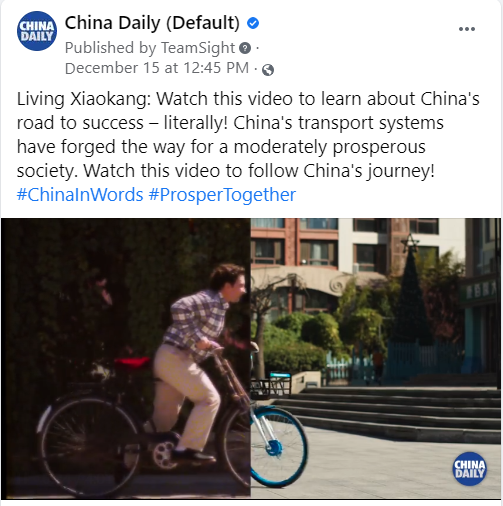Viewport: 503px width, 506px height.
Task: Open the #ProsperTogether hashtag
Action: (222, 195)
